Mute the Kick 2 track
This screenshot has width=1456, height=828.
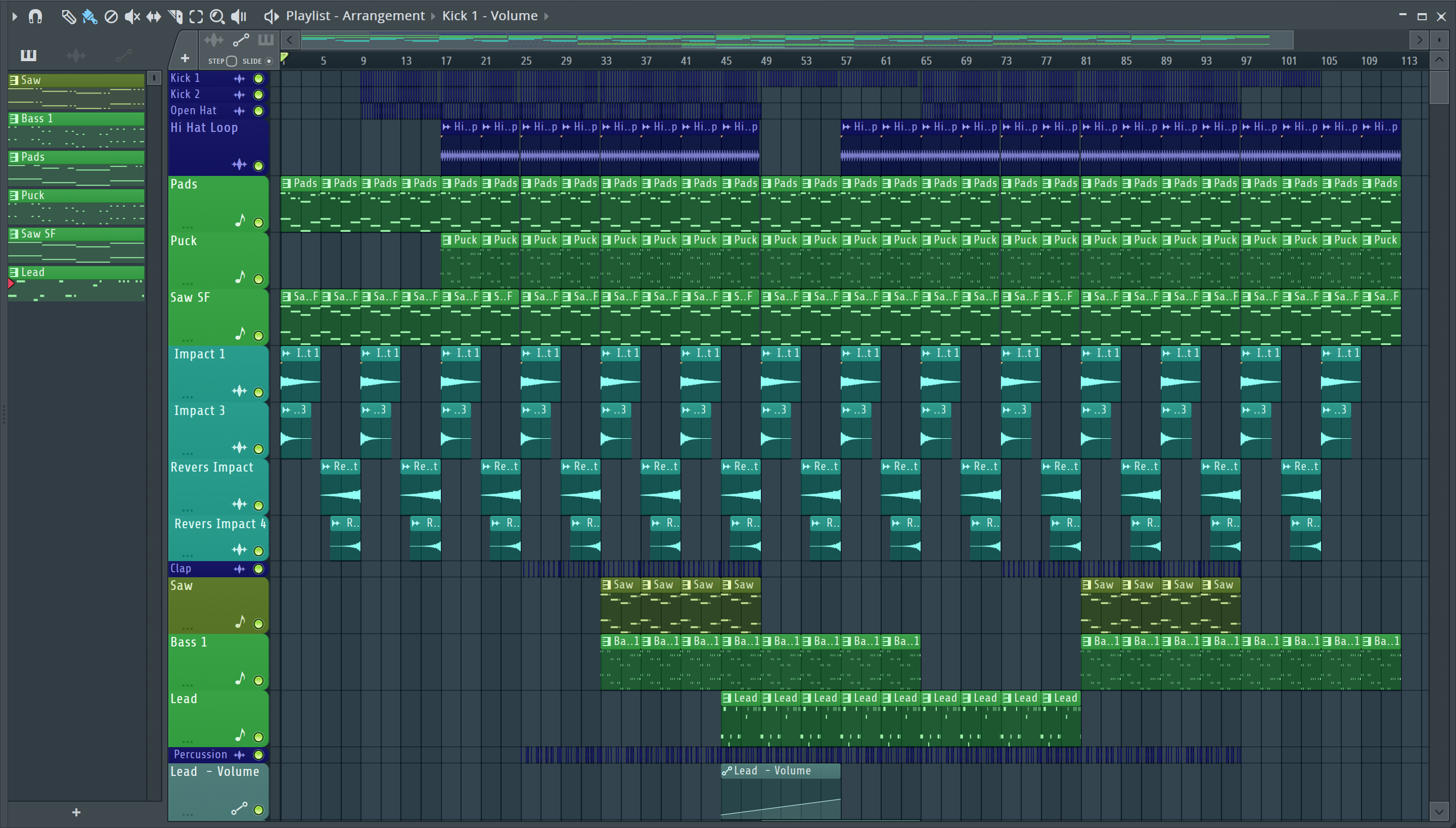click(x=258, y=95)
